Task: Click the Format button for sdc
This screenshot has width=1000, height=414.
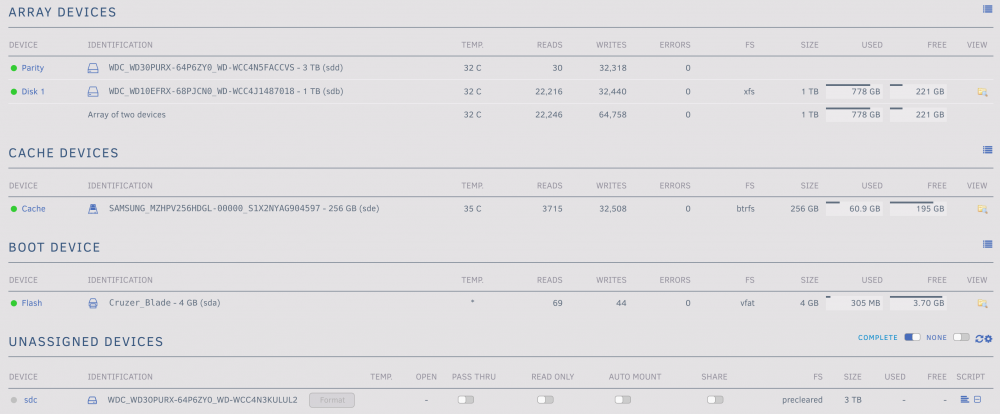Action: point(332,400)
